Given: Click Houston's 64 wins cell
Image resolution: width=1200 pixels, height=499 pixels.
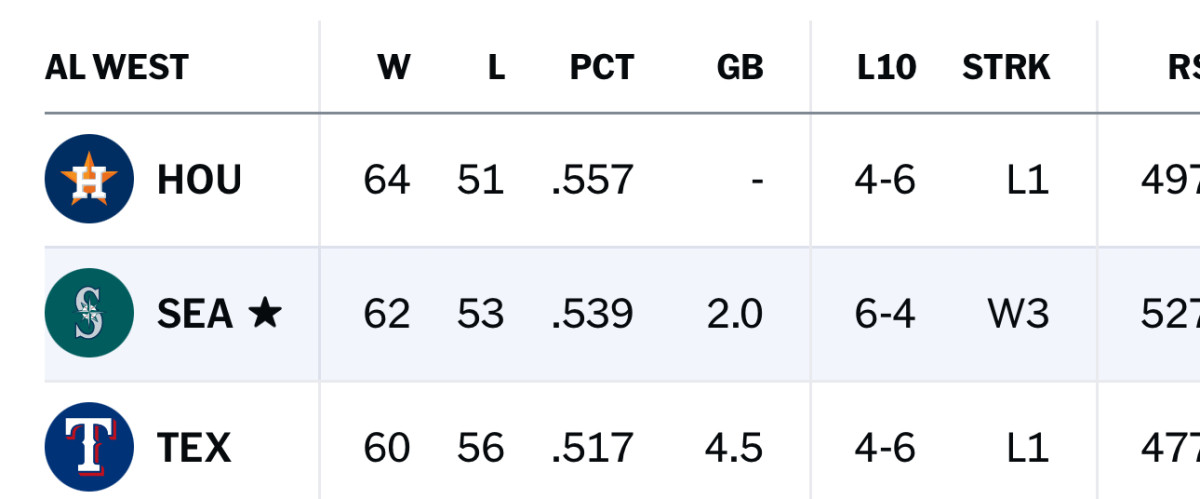Looking at the screenshot, I should pyautogui.click(x=386, y=180).
